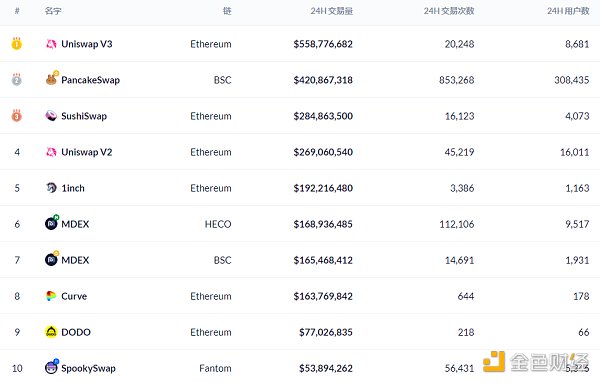Open the BSC MDEX name link in row 7

click(x=75, y=260)
